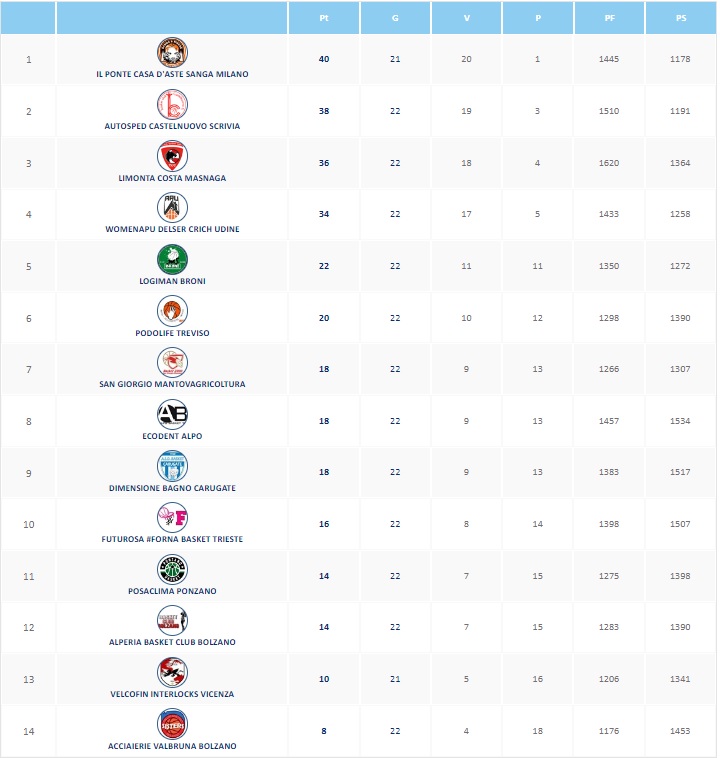
Task: Open IL PONTE CASA D'ASTE SANGA MILANO link
Action: (172, 74)
